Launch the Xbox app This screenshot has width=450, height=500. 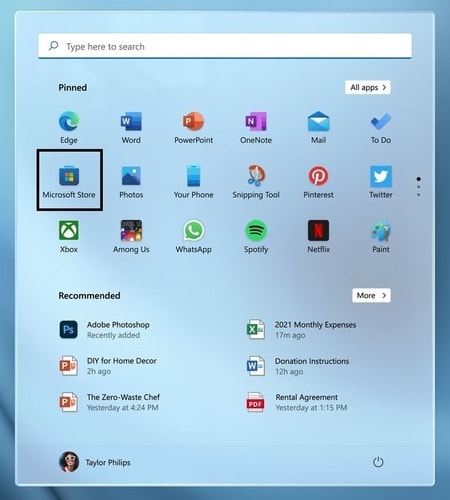(x=69, y=237)
